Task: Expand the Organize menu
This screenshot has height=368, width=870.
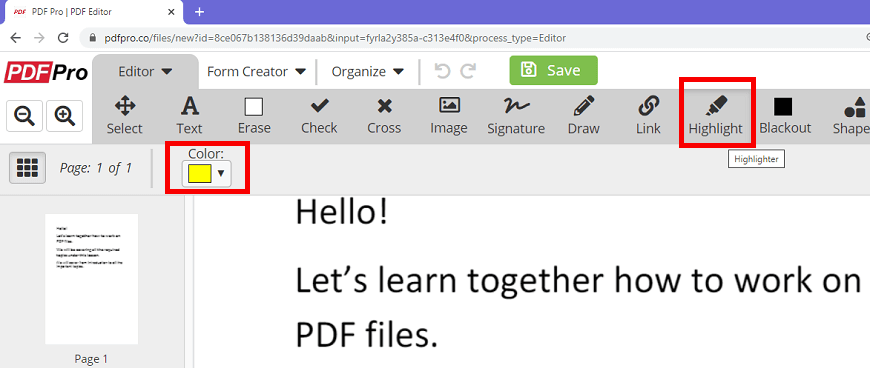Action: [368, 72]
